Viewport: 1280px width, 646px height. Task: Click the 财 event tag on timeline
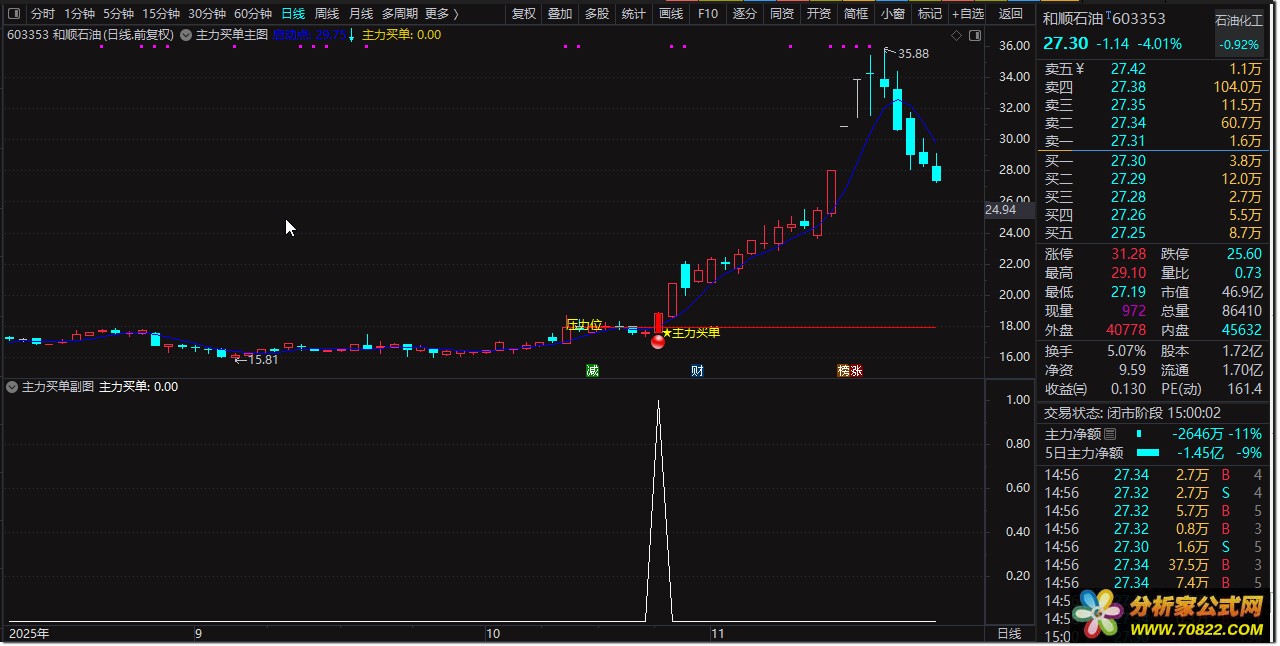click(697, 370)
